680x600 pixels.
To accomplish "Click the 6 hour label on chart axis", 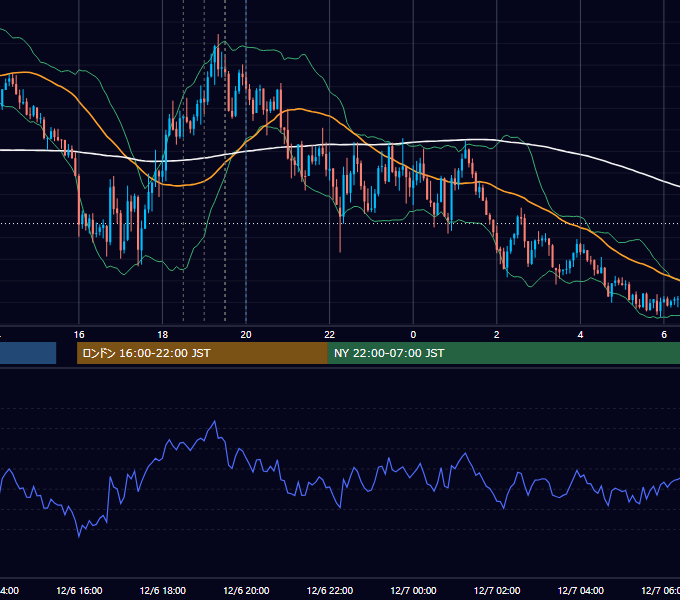I will click(x=664, y=335).
